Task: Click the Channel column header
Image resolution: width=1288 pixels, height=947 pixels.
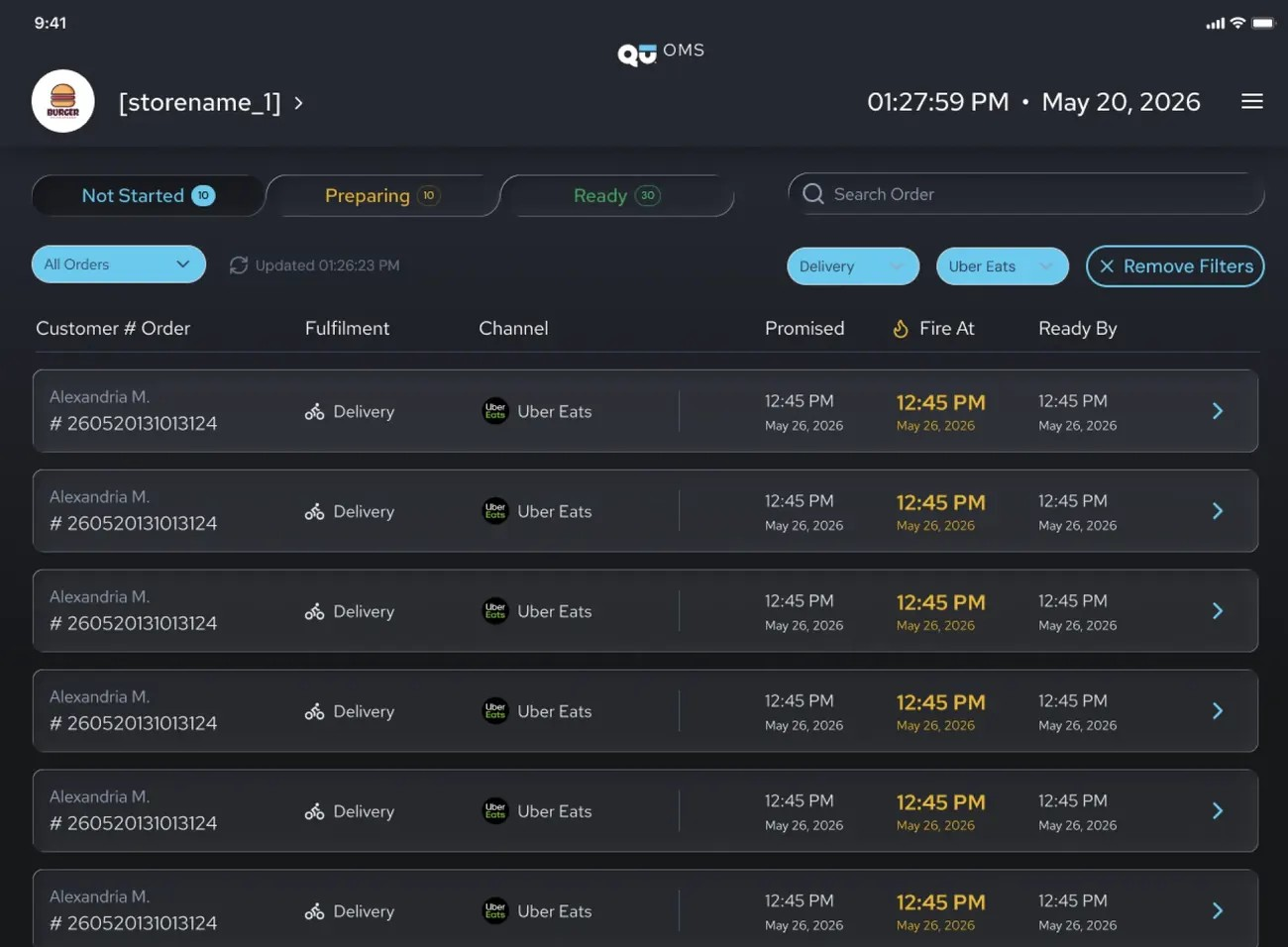Action: coord(513,329)
